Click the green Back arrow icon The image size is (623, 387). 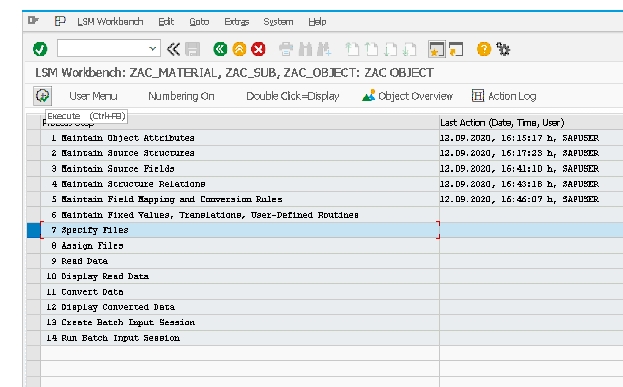coord(220,49)
